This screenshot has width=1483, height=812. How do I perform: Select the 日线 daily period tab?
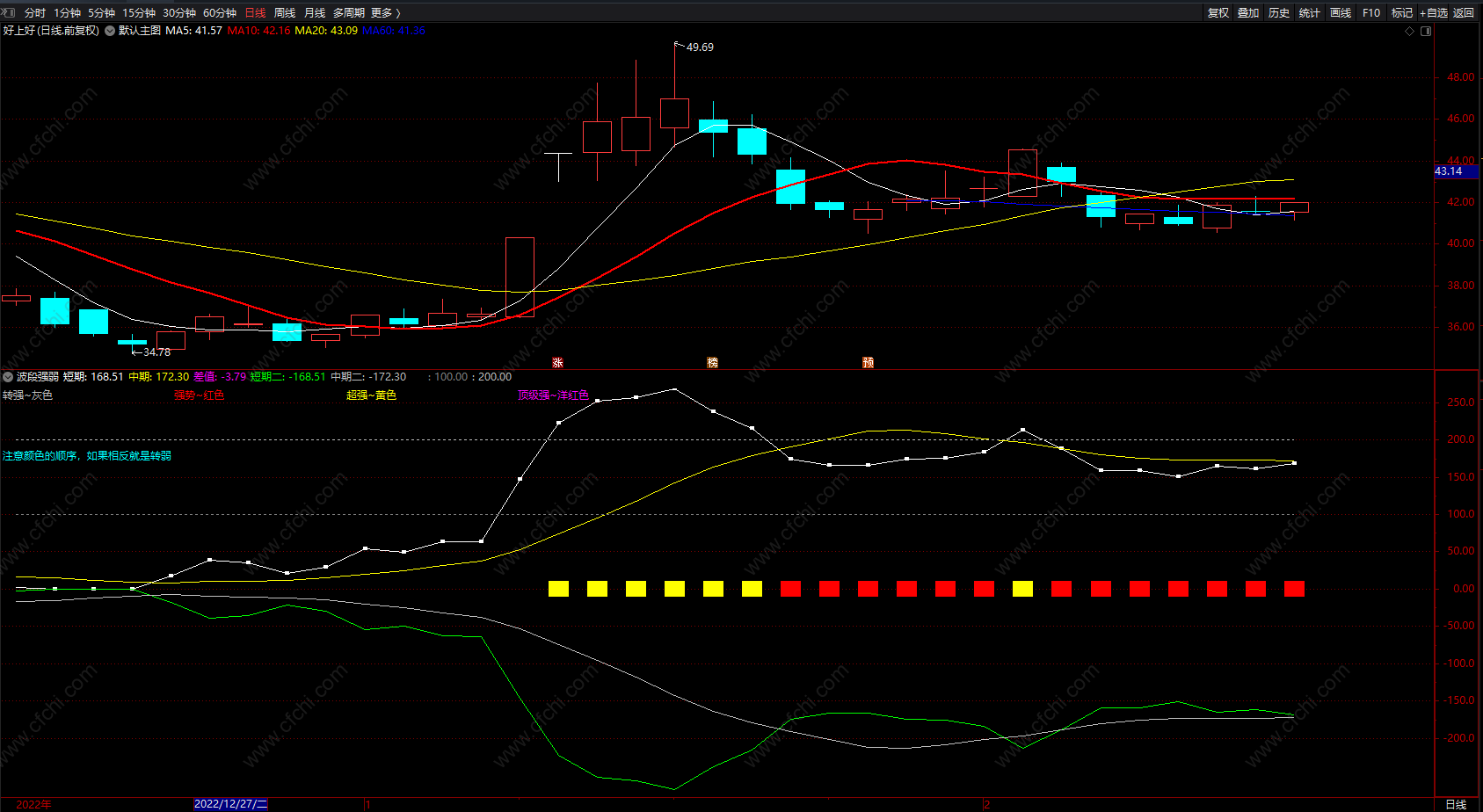coord(255,13)
